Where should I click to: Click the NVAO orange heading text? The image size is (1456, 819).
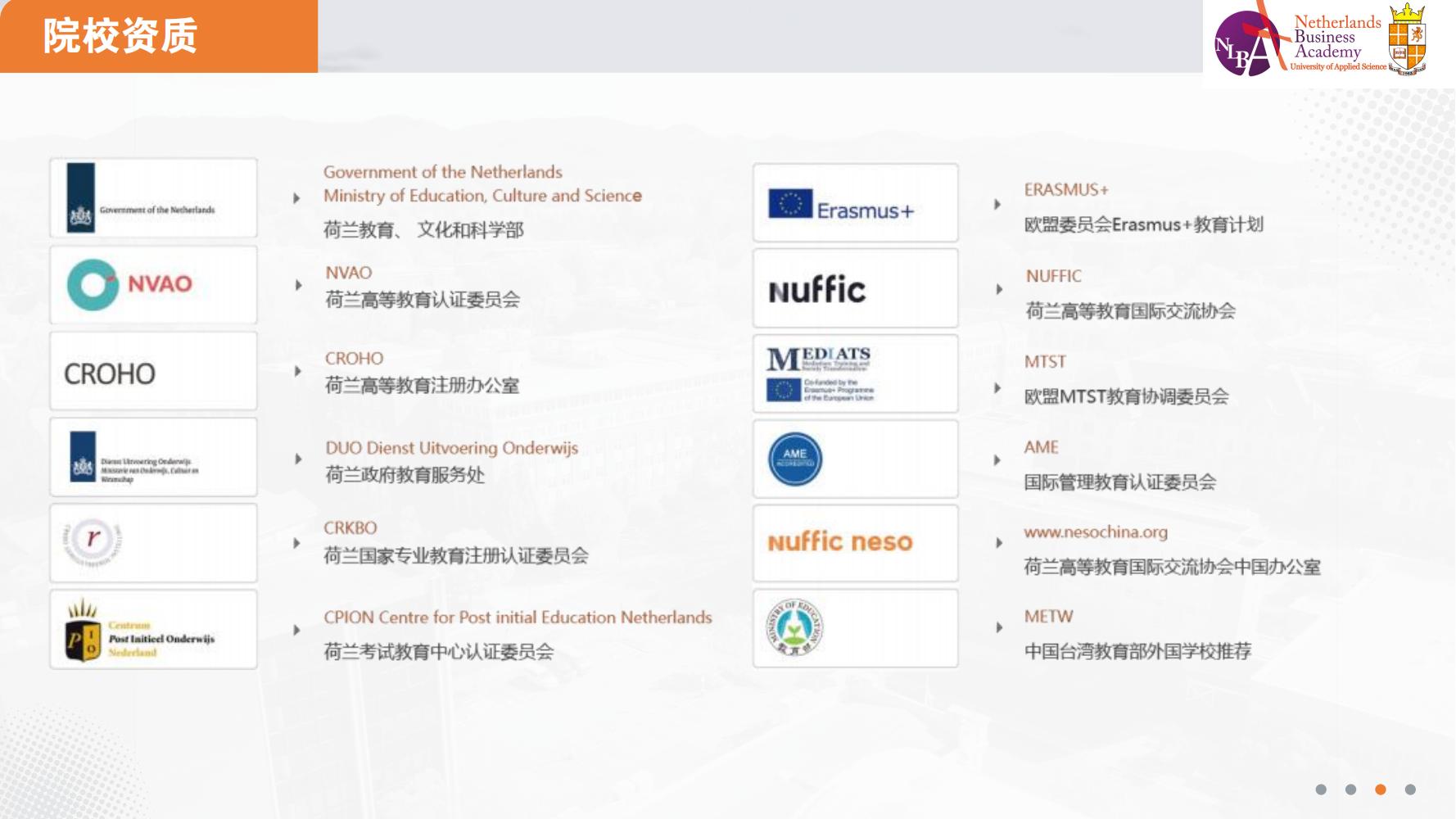coord(349,273)
